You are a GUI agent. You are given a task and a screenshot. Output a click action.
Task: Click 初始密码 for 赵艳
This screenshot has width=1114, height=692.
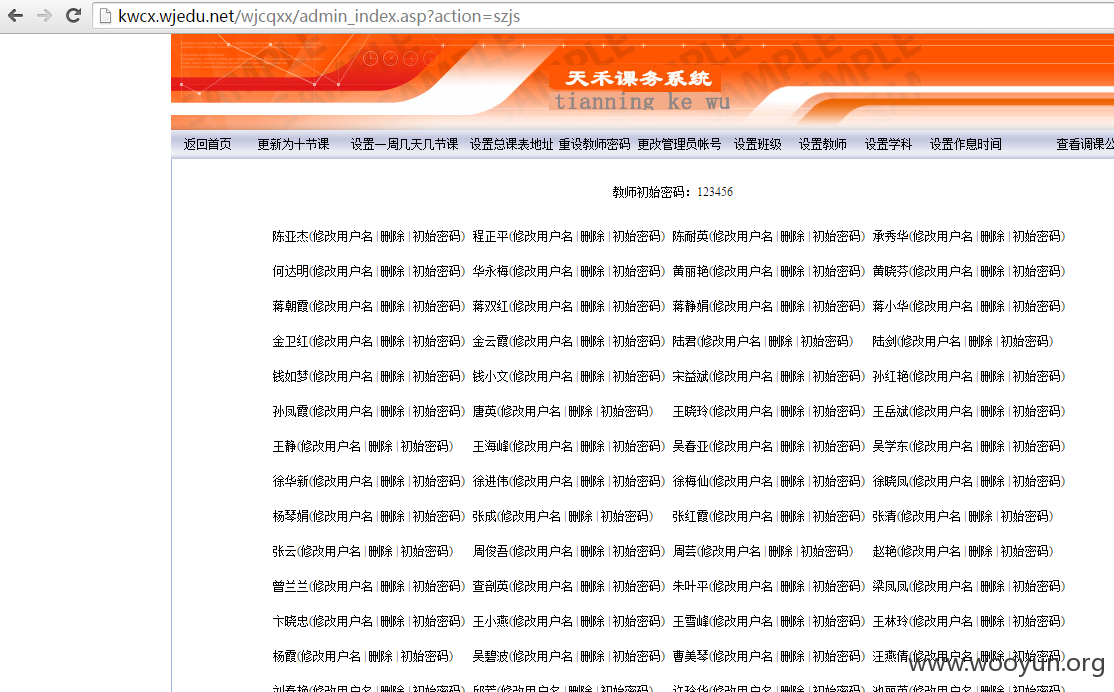click(1024, 551)
